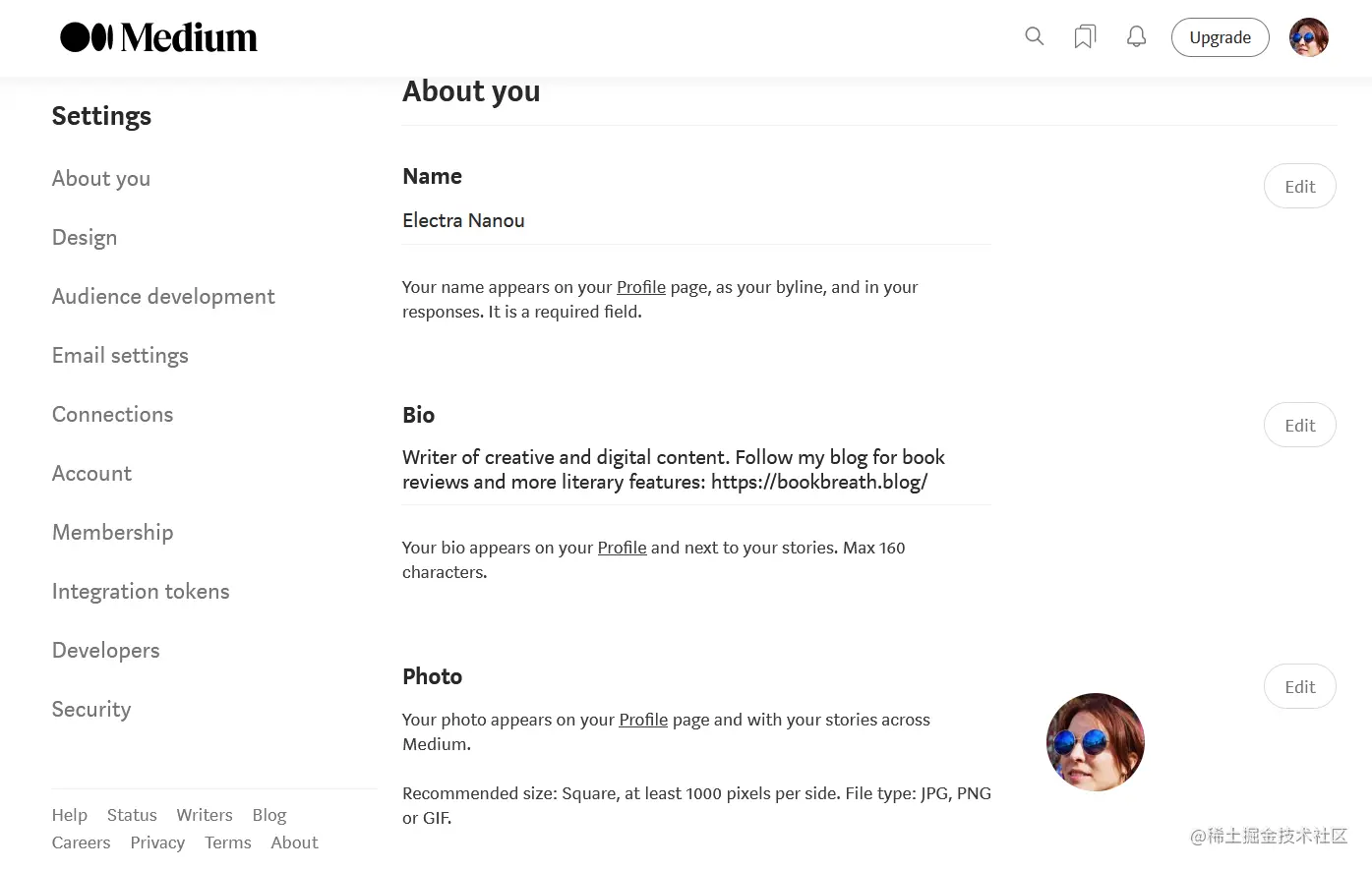
Task: Open the search magnifier icon
Action: 1034,36
